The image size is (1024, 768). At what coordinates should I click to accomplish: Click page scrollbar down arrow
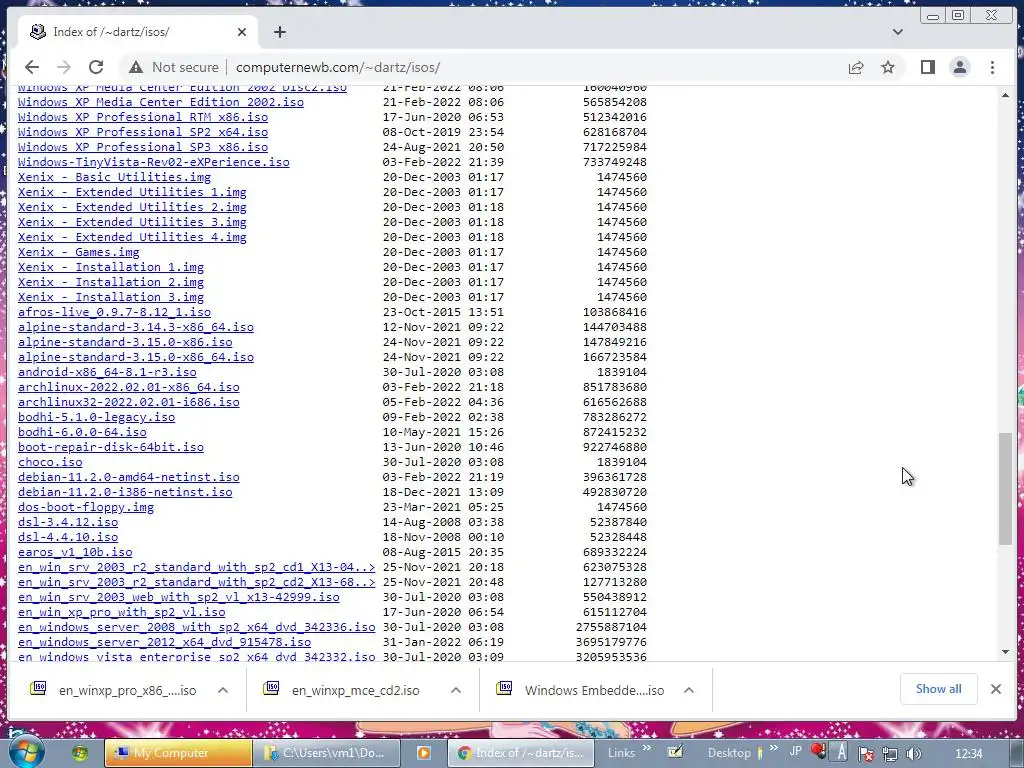click(x=1005, y=652)
